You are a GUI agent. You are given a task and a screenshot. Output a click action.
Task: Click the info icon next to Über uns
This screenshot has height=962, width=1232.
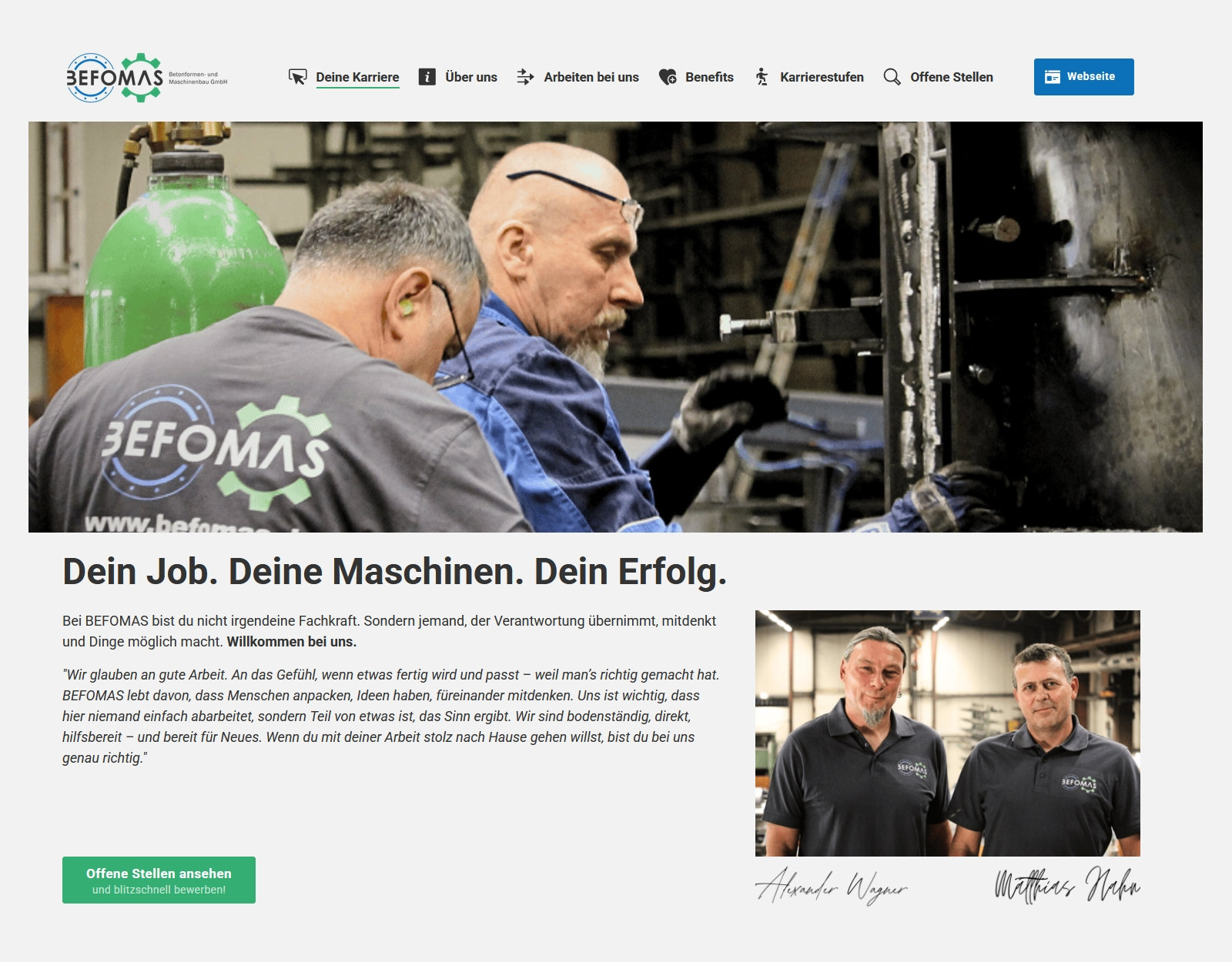tap(427, 77)
